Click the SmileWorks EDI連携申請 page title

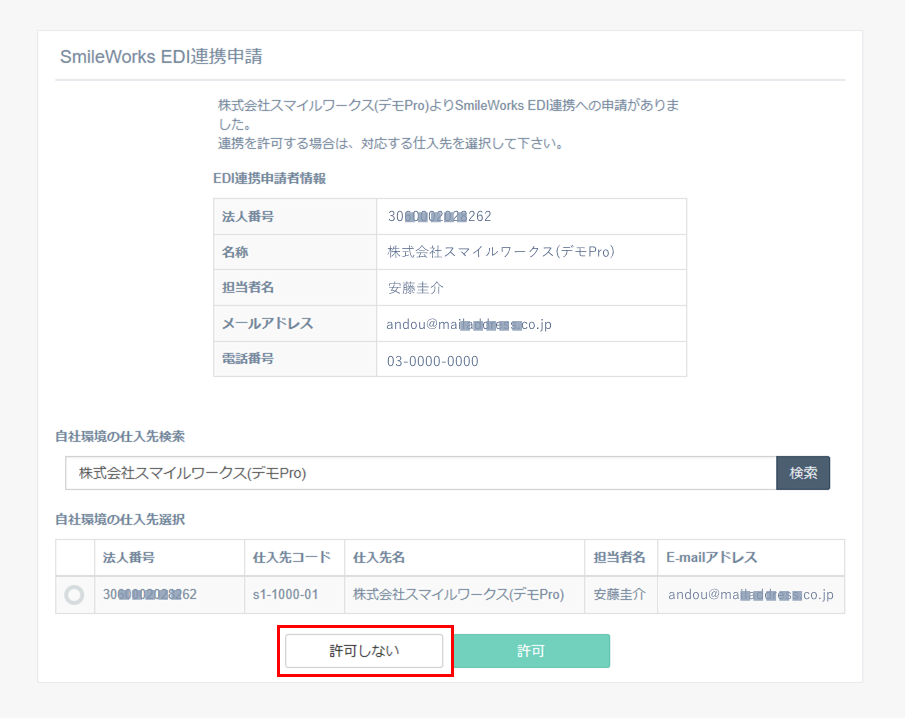click(x=161, y=57)
